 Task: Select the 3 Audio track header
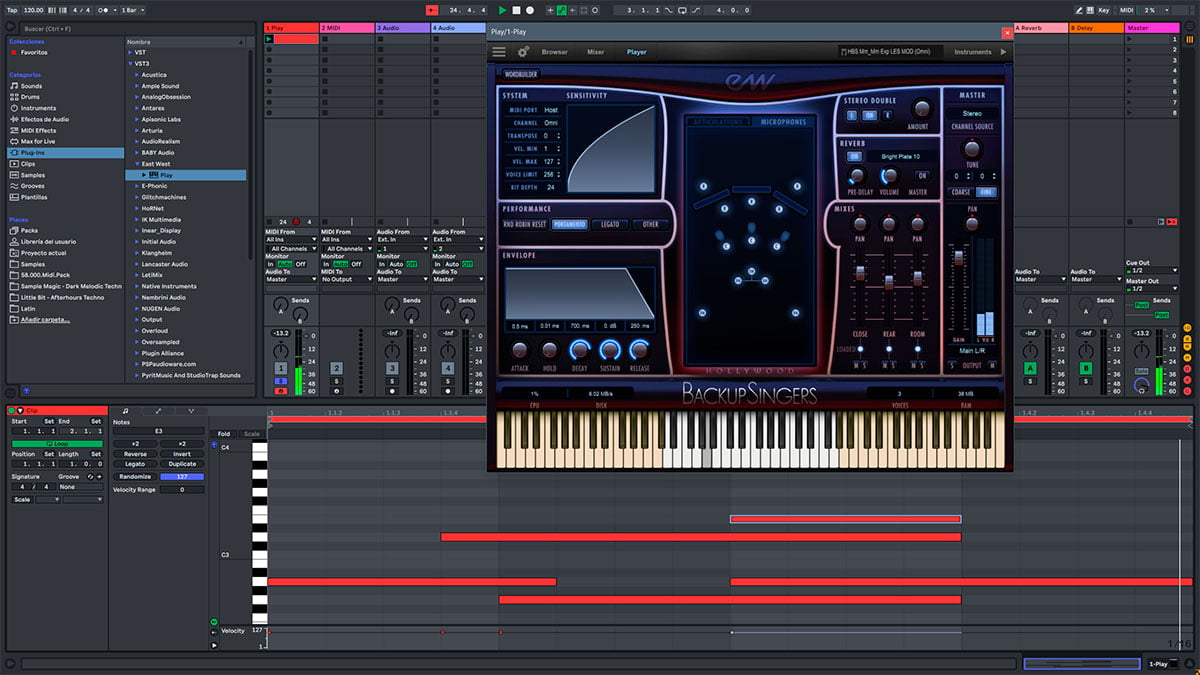[403, 28]
